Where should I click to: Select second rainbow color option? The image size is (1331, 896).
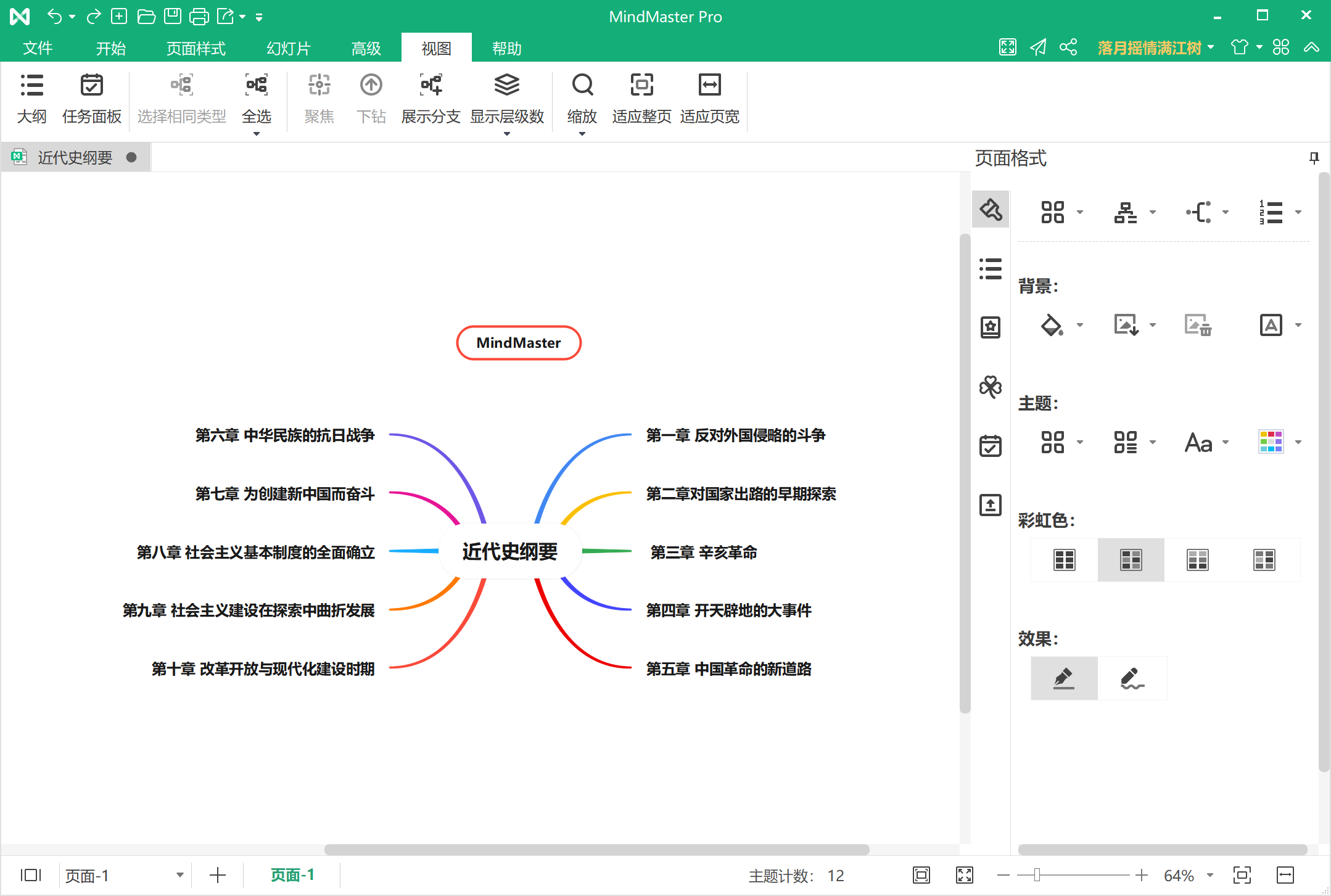pos(1131,560)
